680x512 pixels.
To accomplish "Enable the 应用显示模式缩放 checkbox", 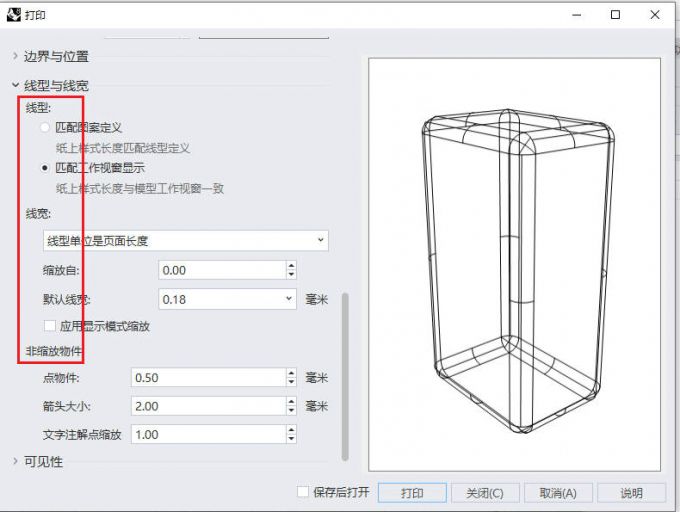I will [50, 326].
